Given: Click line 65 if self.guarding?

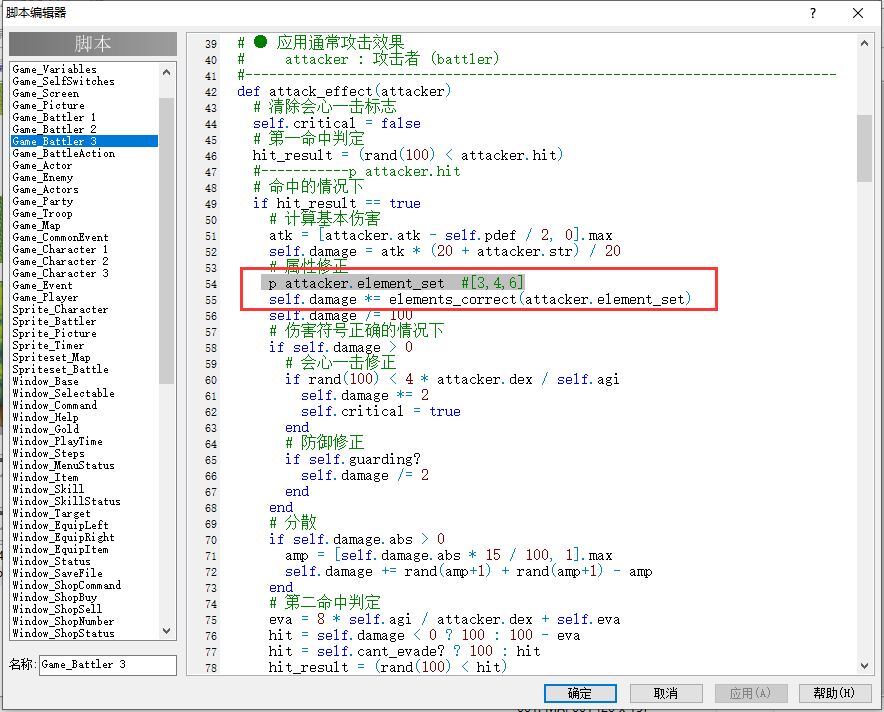Looking at the screenshot, I should click(x=352, y=459).
